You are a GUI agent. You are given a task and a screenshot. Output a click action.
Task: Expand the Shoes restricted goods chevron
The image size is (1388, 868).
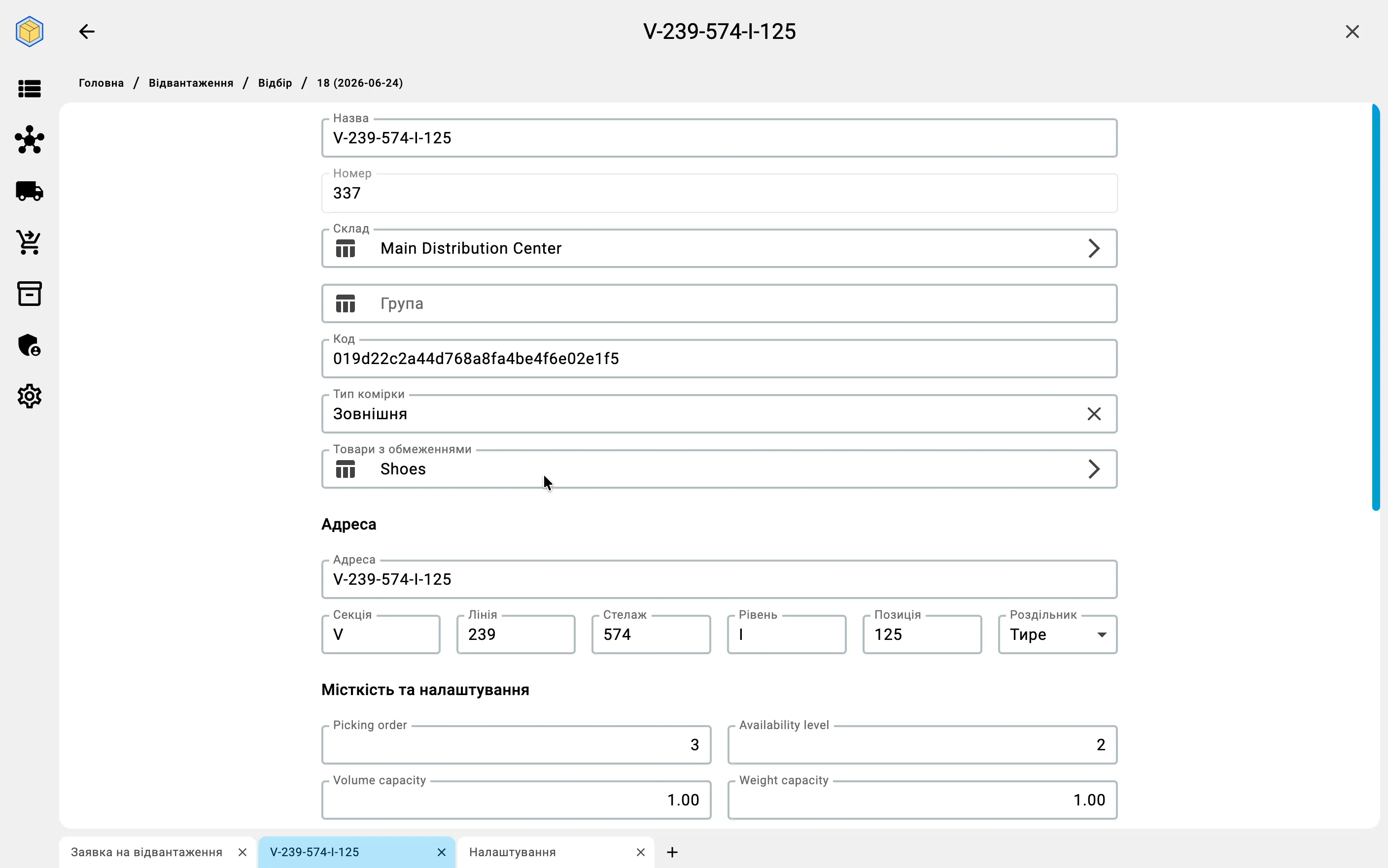tap(1094, 469)
